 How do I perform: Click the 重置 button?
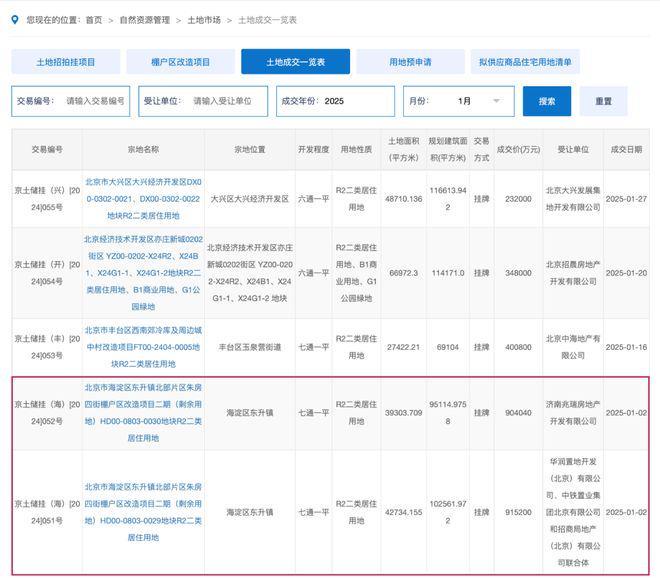point(603,101)
